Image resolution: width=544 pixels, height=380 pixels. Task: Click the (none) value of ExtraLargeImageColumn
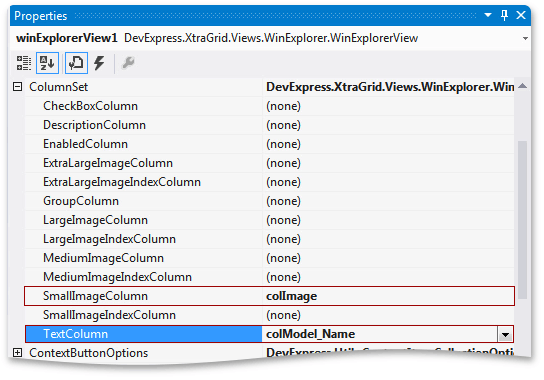click(x=283, y=163)
